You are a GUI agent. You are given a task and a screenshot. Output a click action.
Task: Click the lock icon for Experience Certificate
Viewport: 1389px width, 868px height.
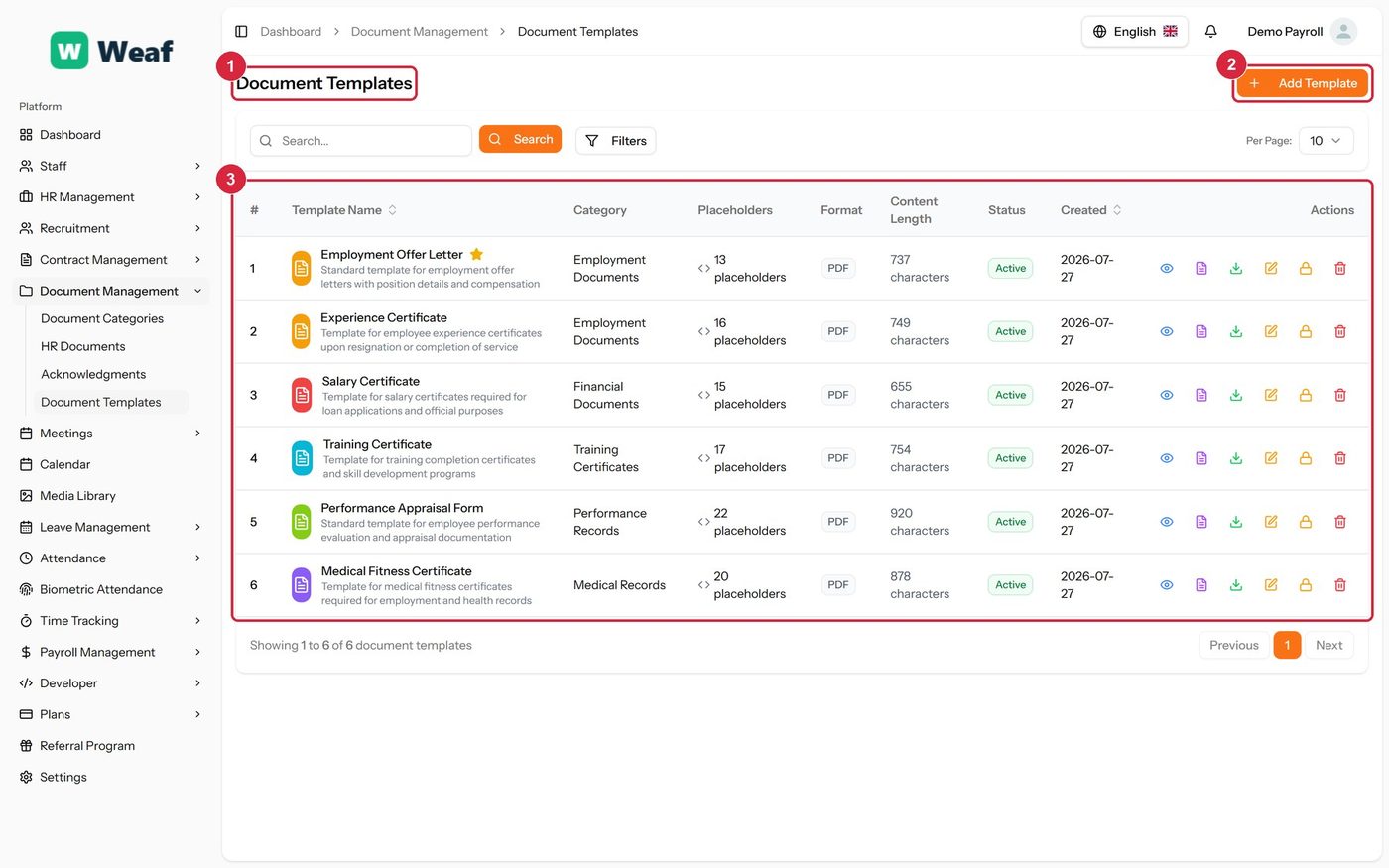point(1306,331)
